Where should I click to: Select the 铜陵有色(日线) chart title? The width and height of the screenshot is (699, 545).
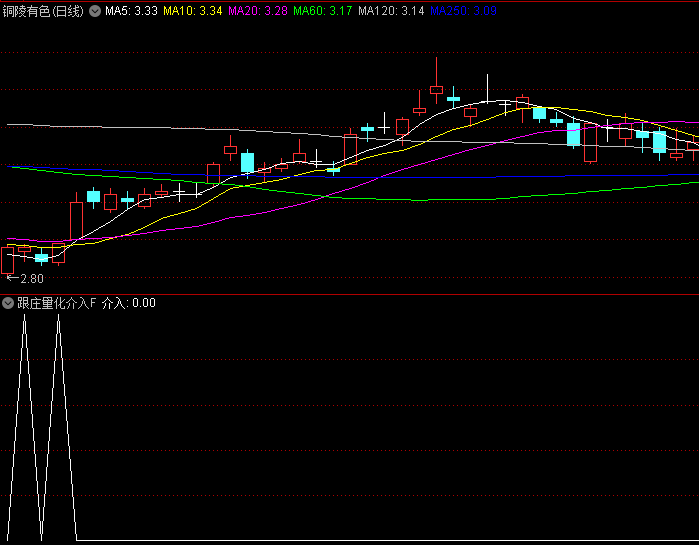(43, 11)
